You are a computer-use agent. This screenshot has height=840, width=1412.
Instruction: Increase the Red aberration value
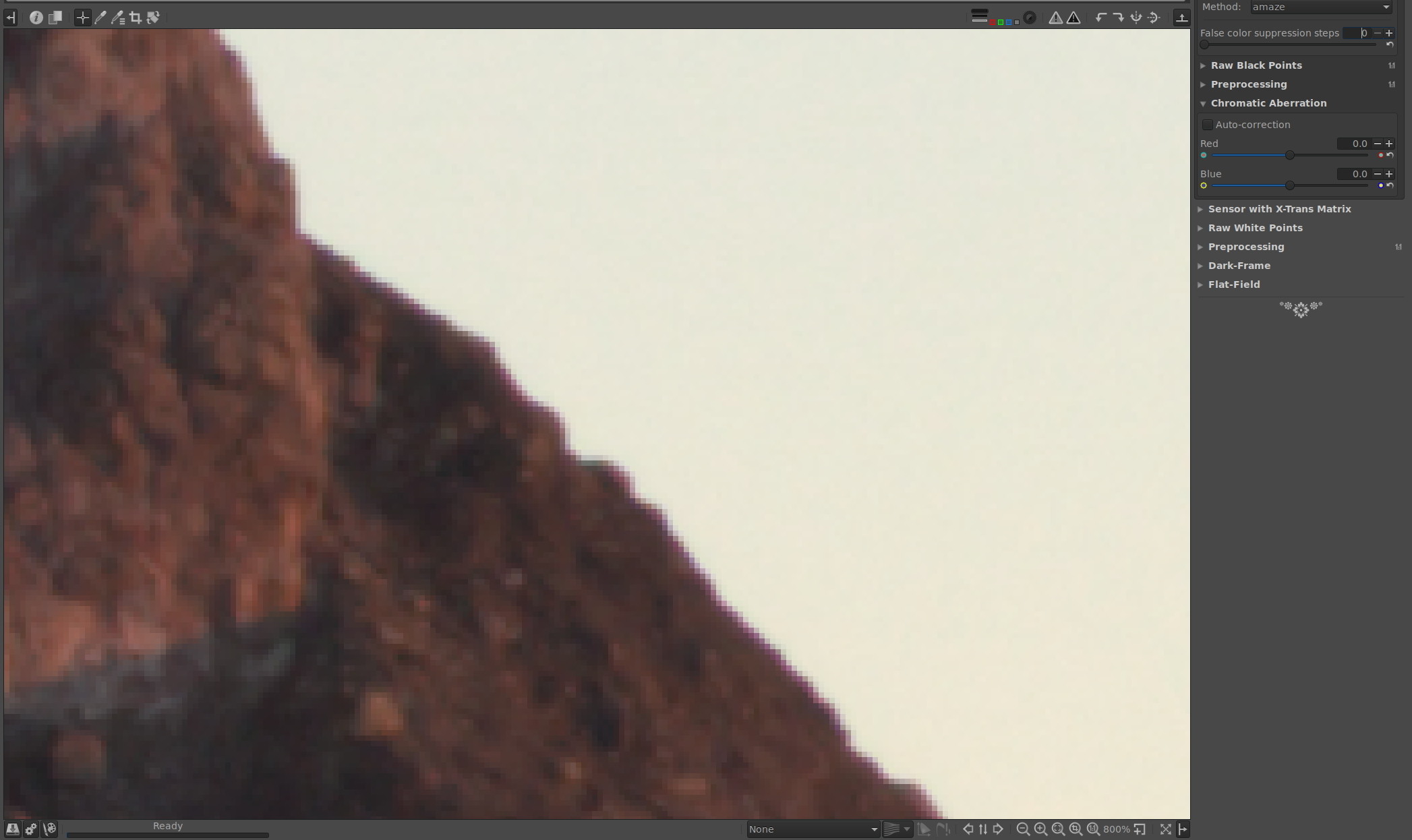pyautogui.click(x=1389, y=144)
